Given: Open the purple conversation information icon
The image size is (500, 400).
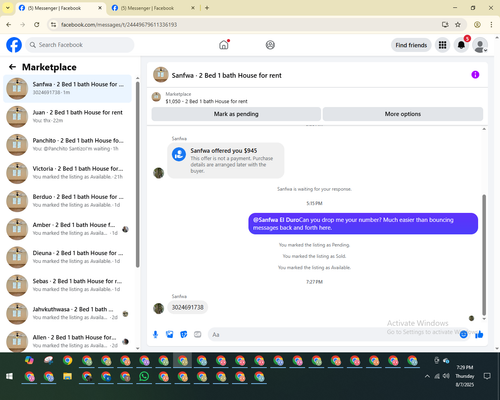Looking at the screenshot, I should (x=475, y=75).
